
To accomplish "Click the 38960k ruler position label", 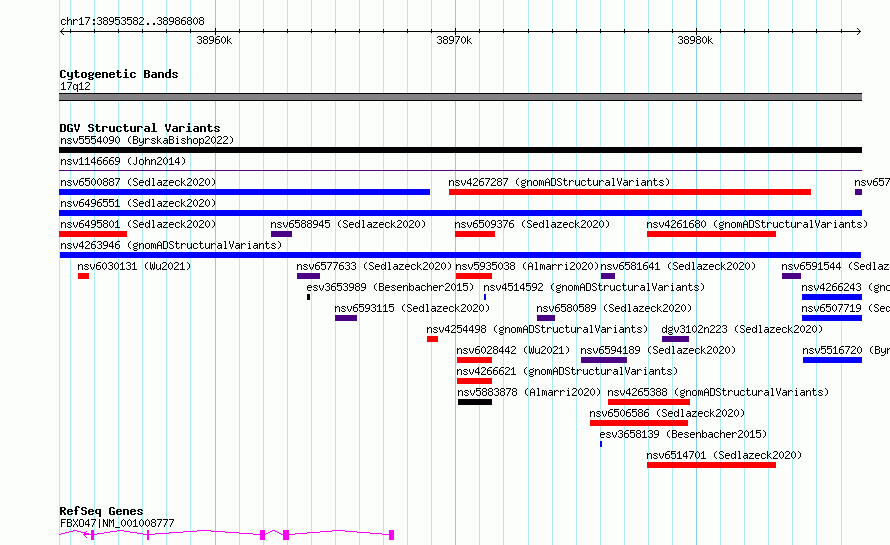I will tap(214, 40).
